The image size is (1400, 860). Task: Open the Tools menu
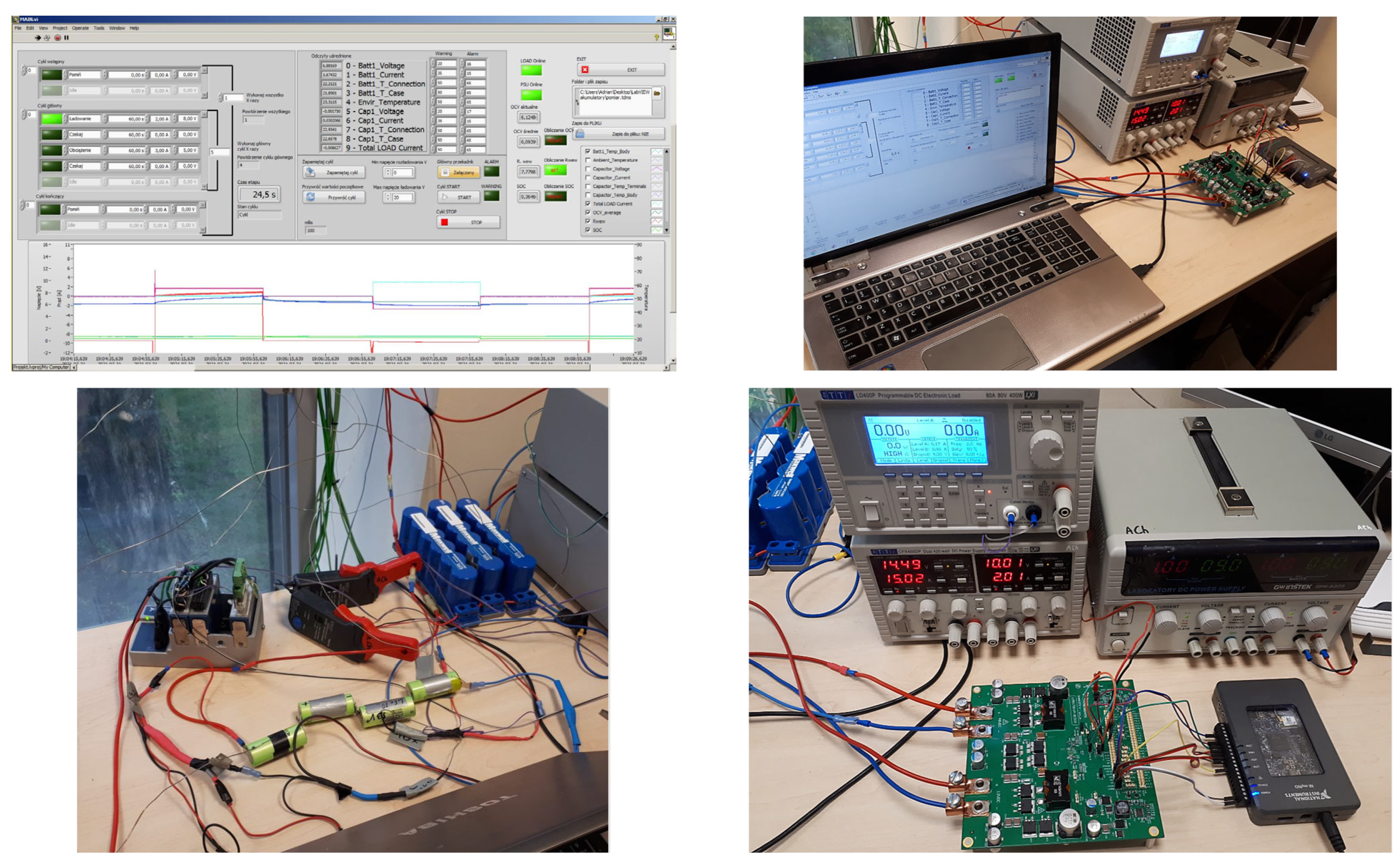point(99,28)
